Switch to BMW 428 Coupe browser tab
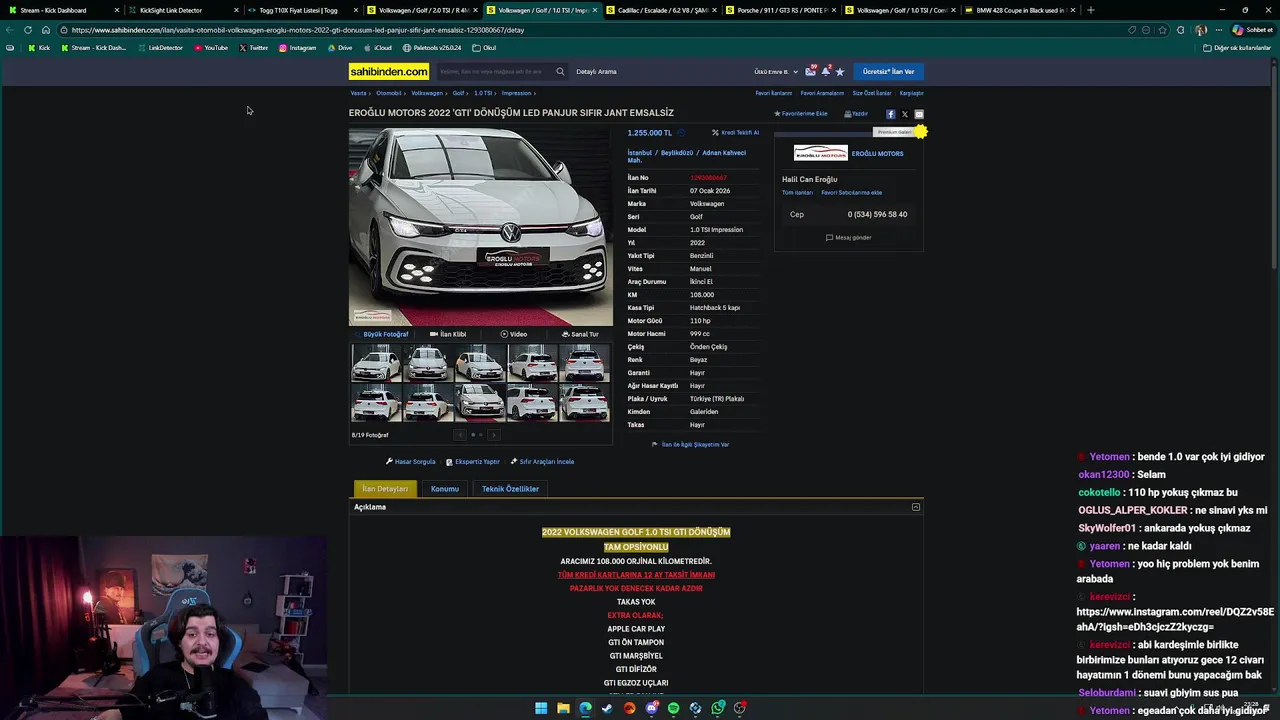 pyautogui.click(x=1020, y=10)
